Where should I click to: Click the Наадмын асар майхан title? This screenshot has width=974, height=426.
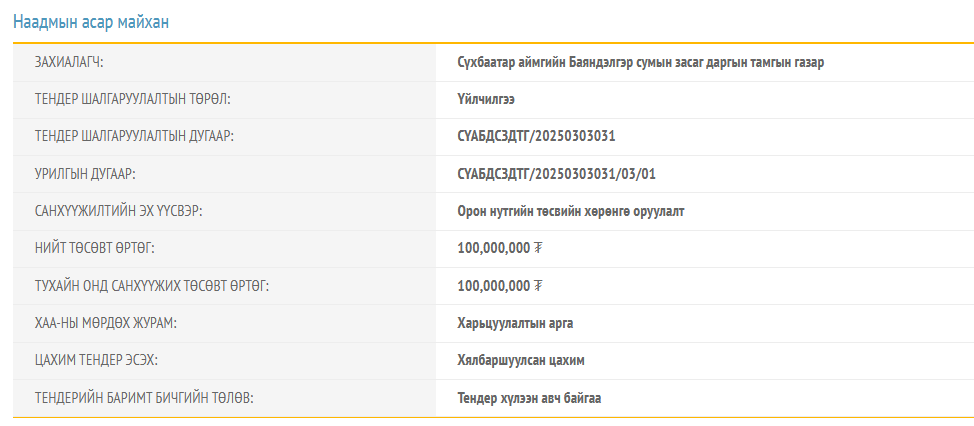click(91, 22)
